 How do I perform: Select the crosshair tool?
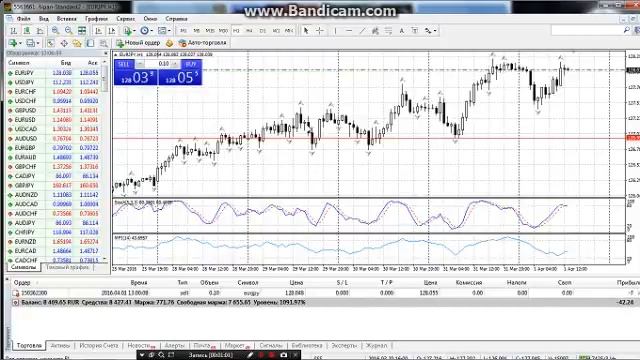(320, 31)
